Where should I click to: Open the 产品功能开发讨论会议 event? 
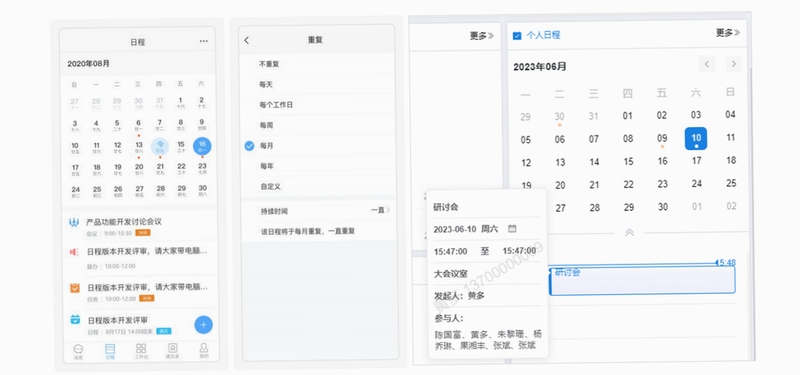coord(139,227)
